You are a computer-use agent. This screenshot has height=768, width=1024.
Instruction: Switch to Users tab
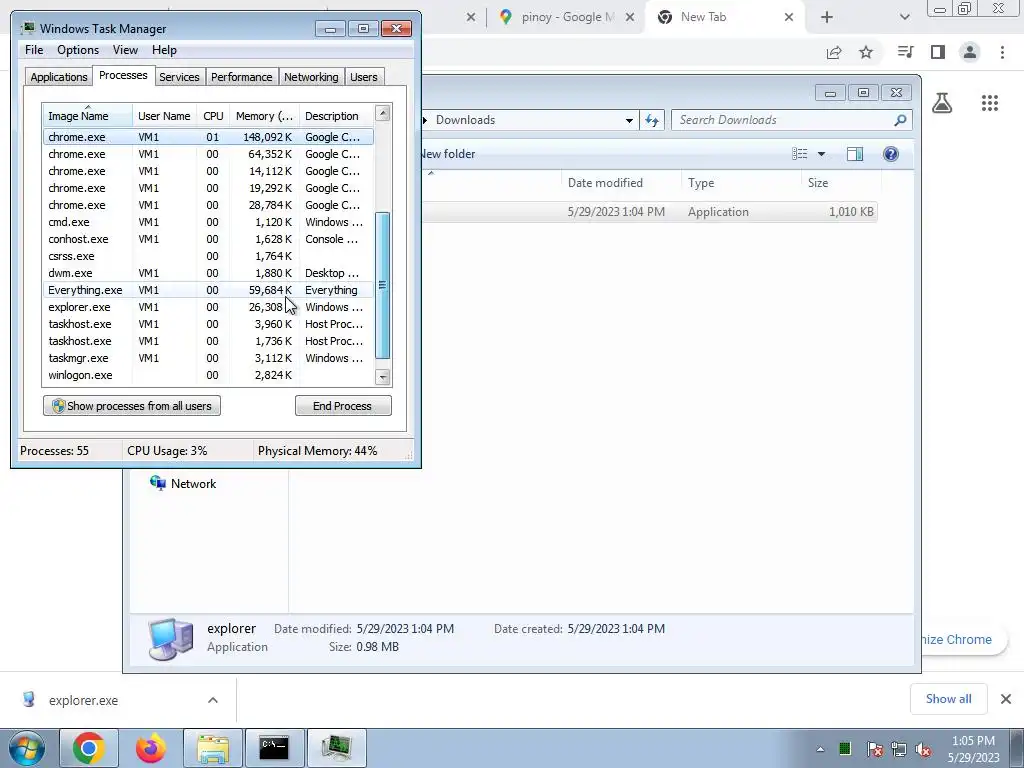364,77
